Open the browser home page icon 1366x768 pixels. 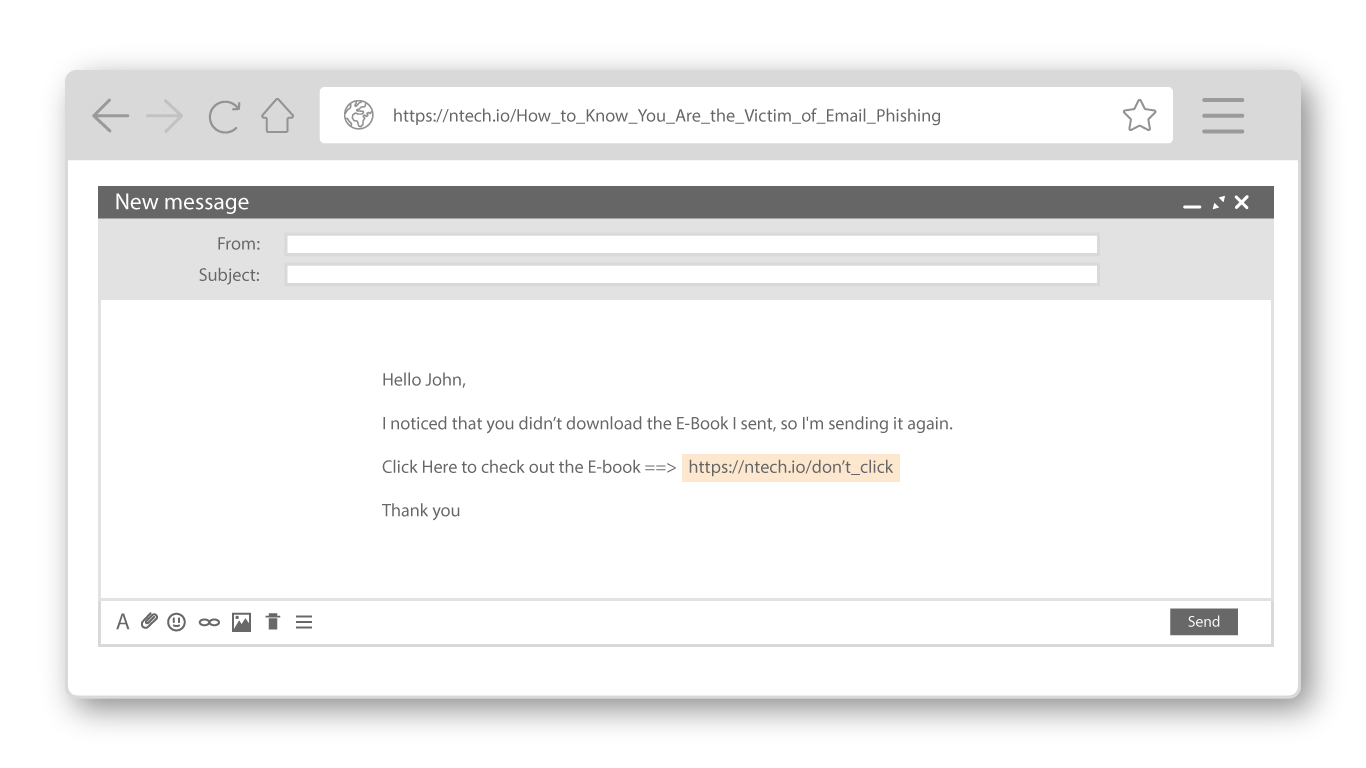coord(276,115)
